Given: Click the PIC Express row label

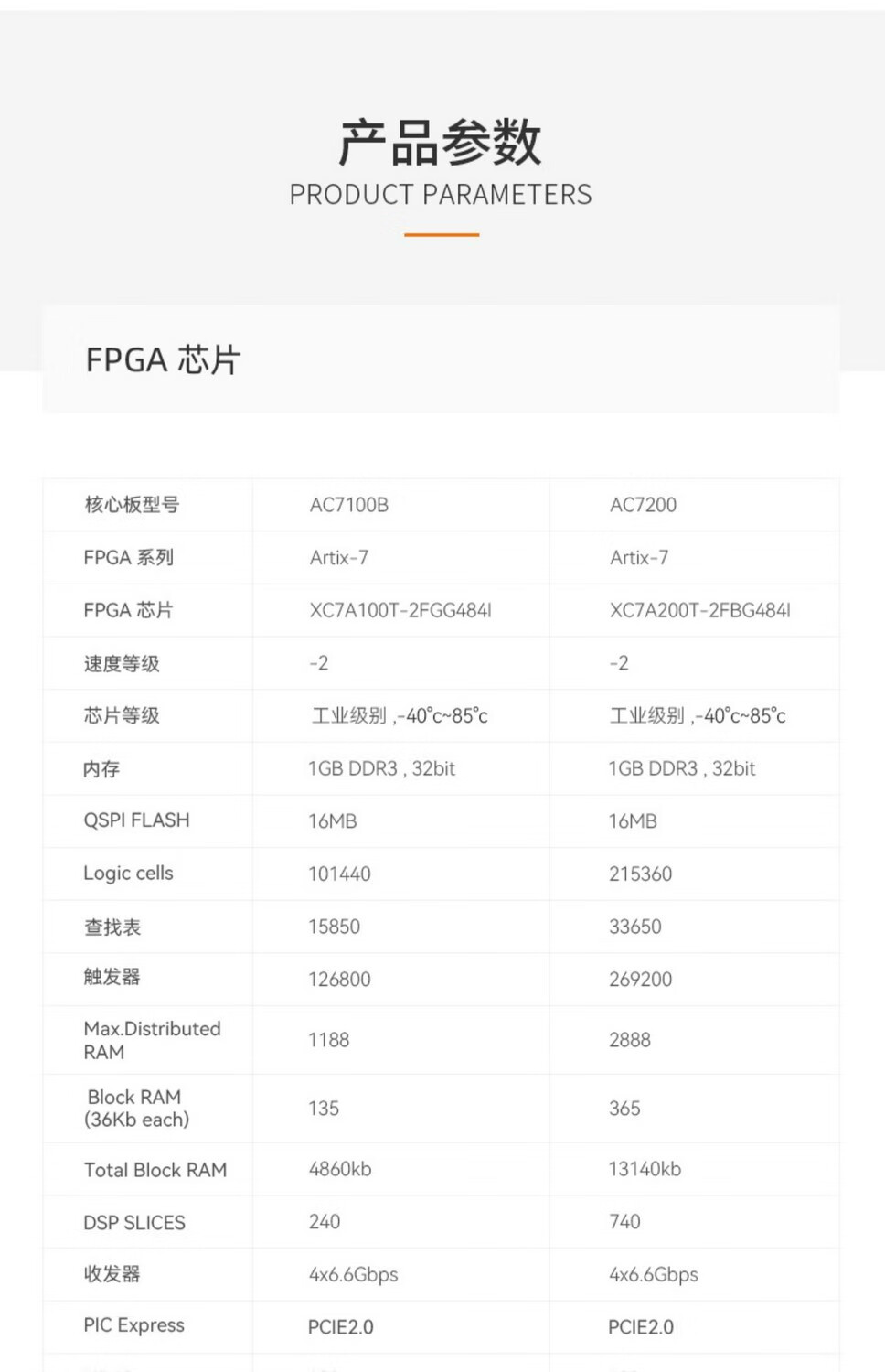Looking at the screenshot, I should 133,1325.
